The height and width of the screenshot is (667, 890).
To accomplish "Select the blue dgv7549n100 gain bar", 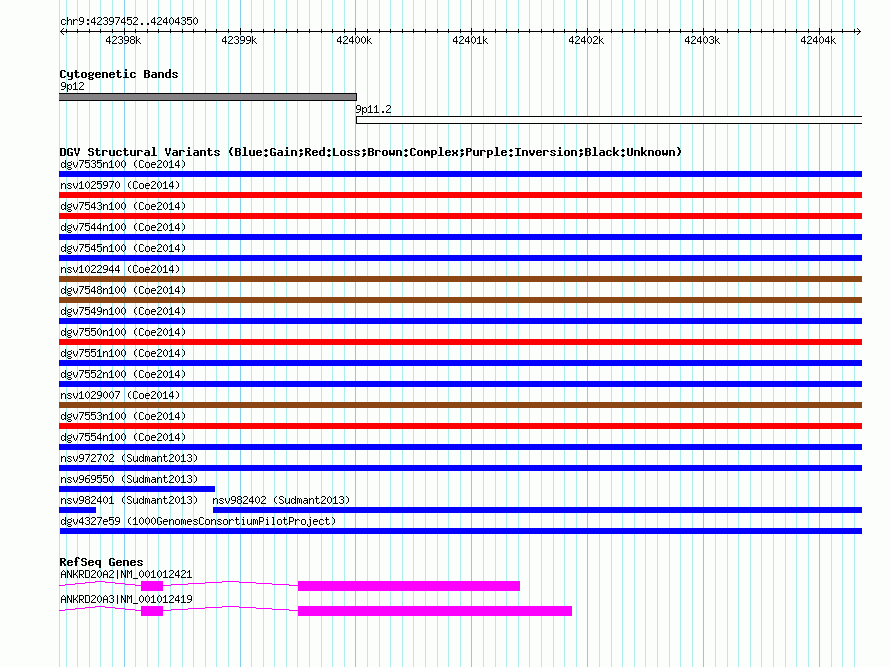I will 460,321.
